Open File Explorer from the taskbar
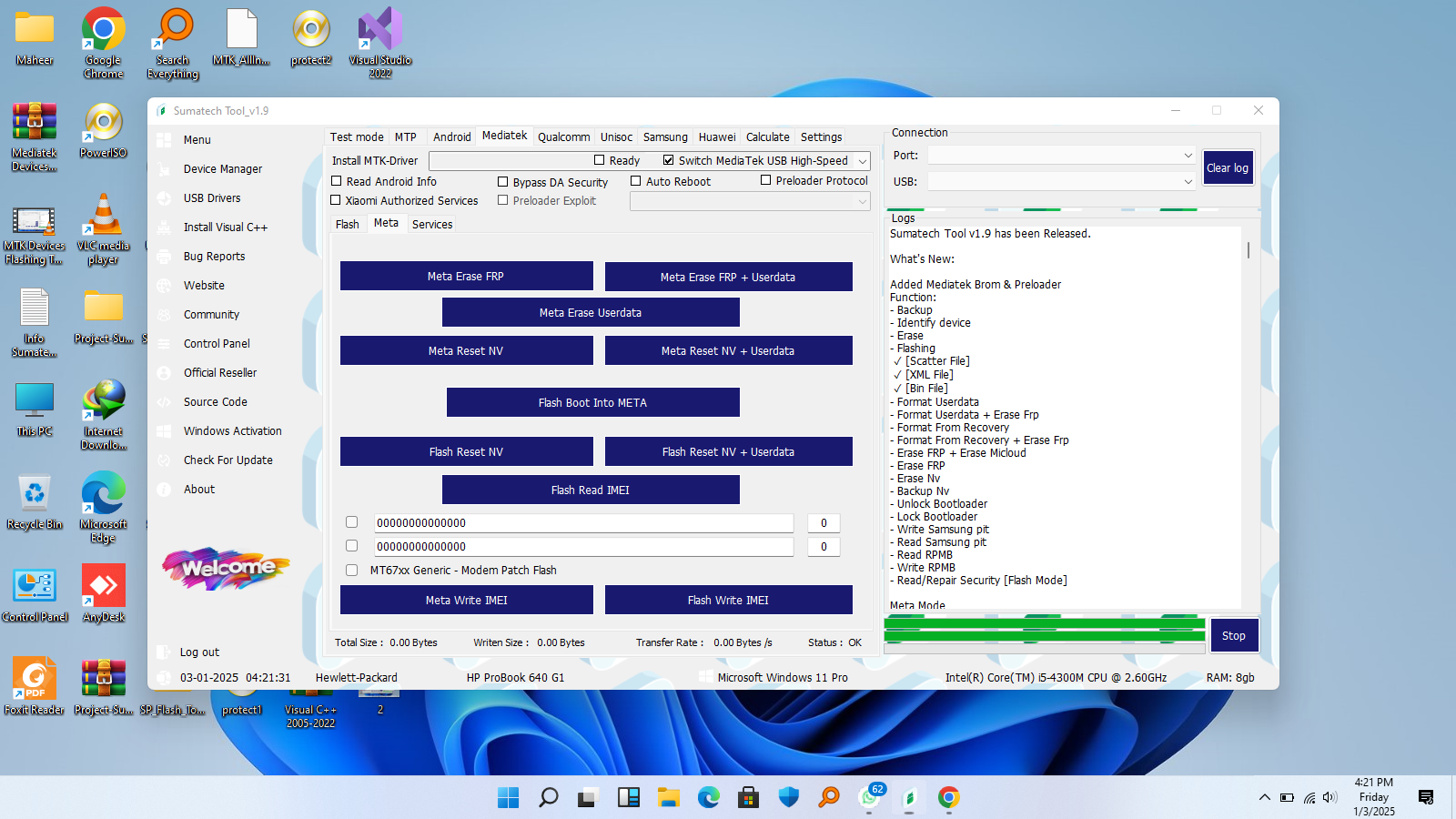This screenshot has height=819, width=1456. pos(669,798)
